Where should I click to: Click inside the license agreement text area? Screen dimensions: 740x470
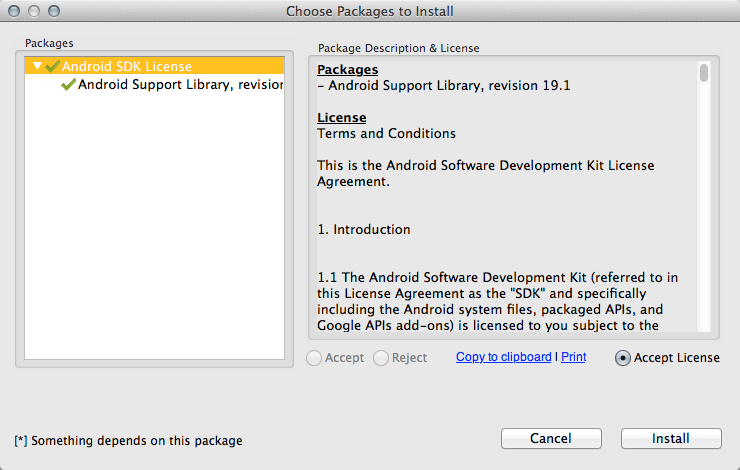(500, 200)
